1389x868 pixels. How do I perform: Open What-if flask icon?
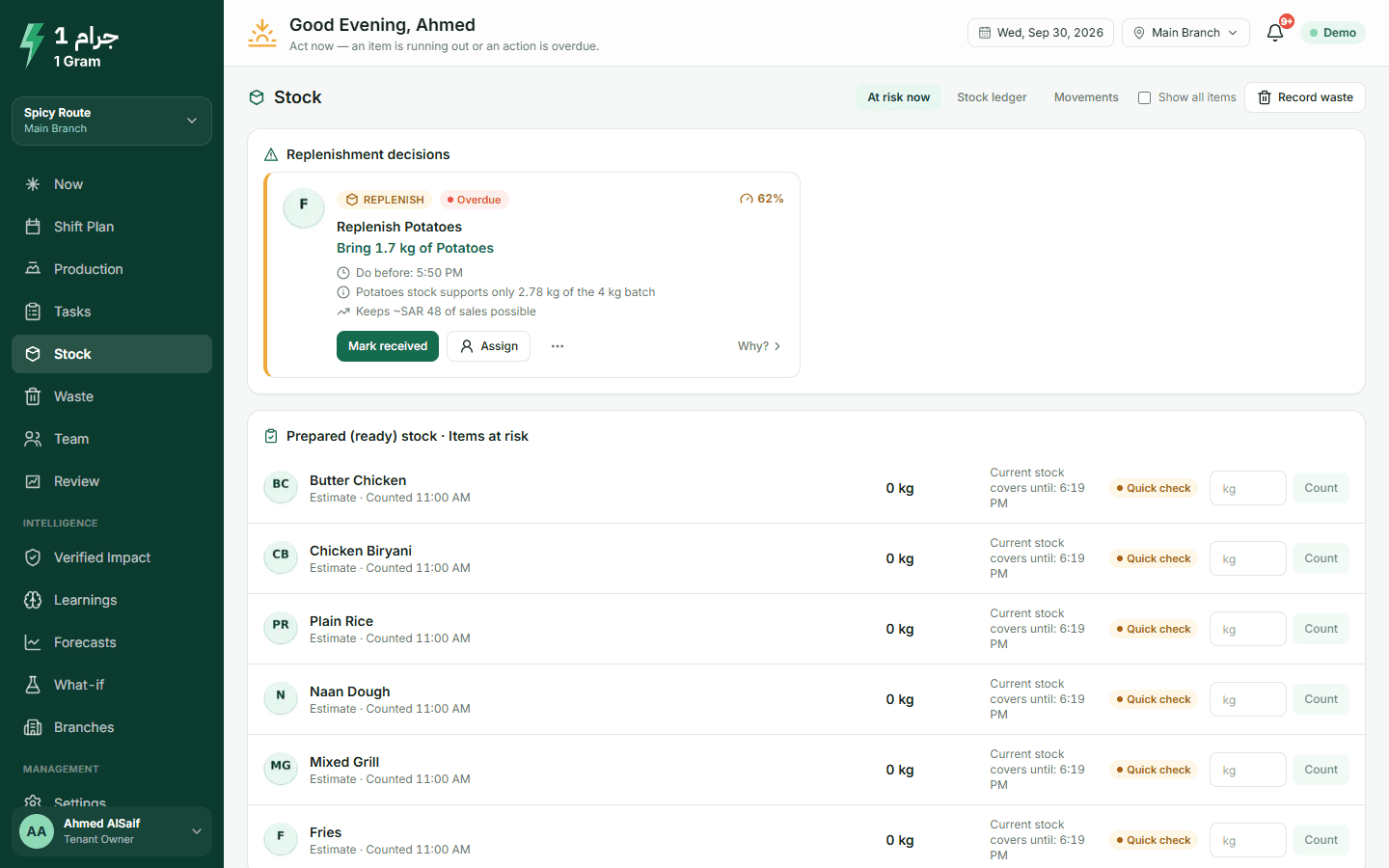tap(33, 685)
